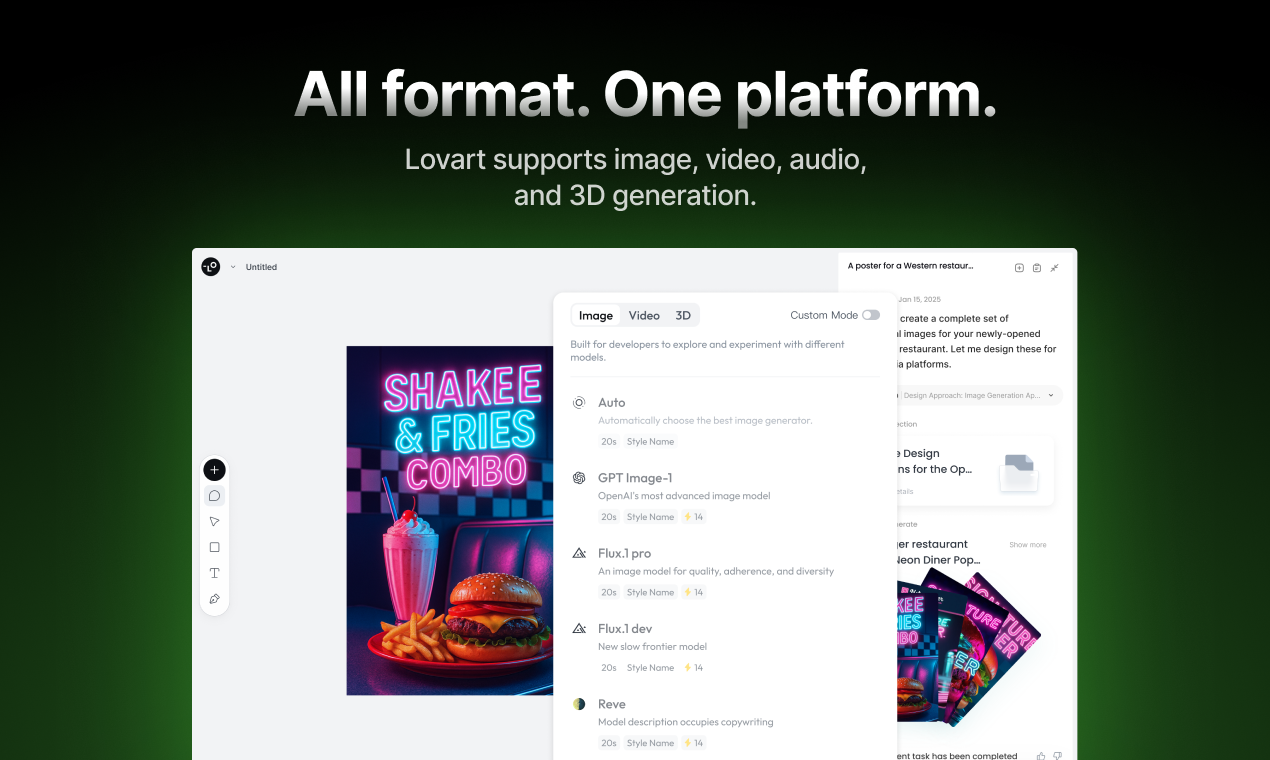Image resolution: width=1270 pixels, height=760 pixels.
Task: Click the 20s tag under Flux.1 dev
Action: pyautogui.click(x=609, y=667)
